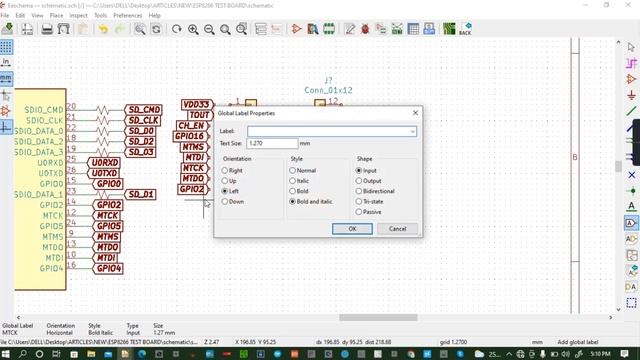Select the Place junction tool

coord(631,191)
